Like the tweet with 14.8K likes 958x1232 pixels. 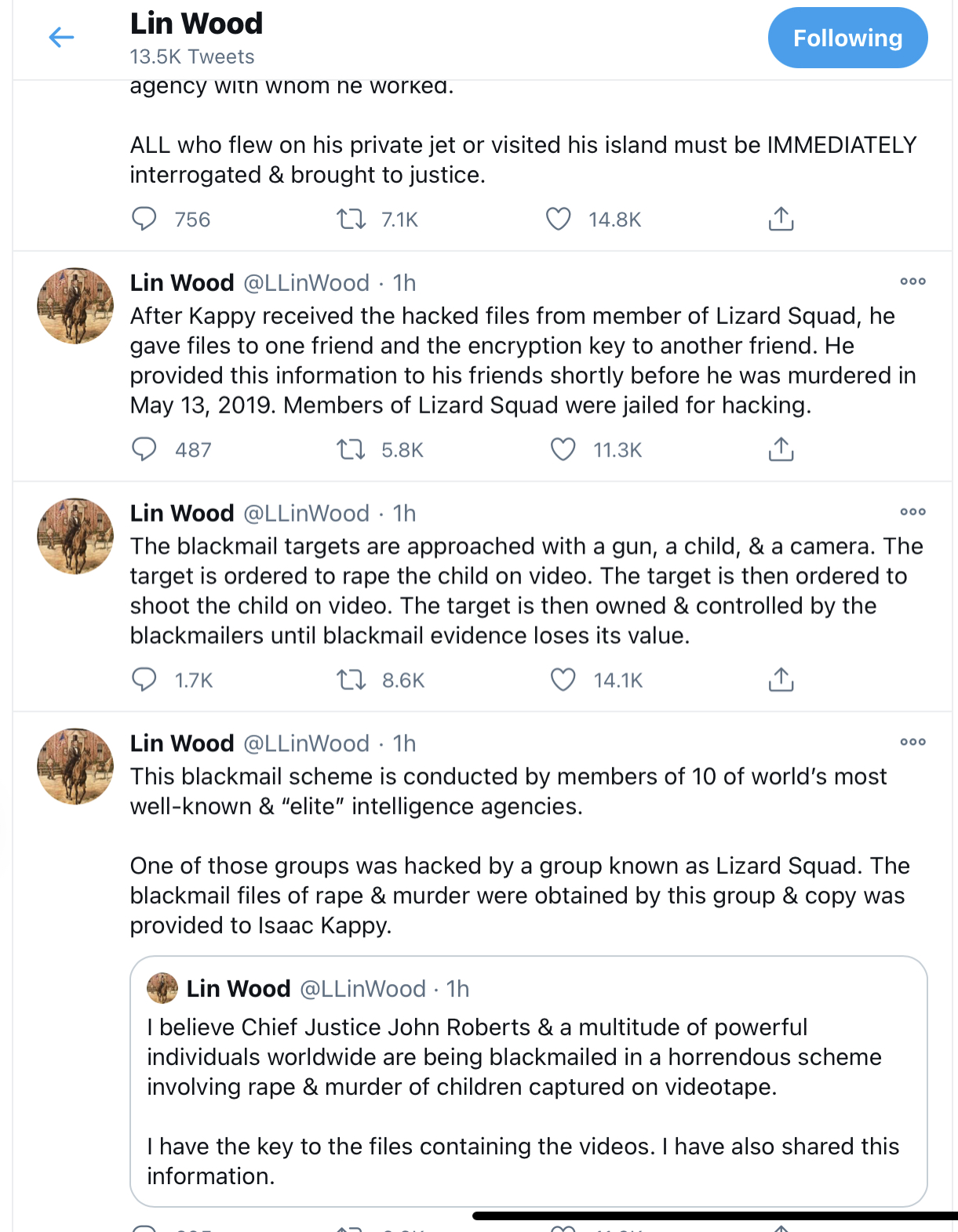[x=558, y=219]
